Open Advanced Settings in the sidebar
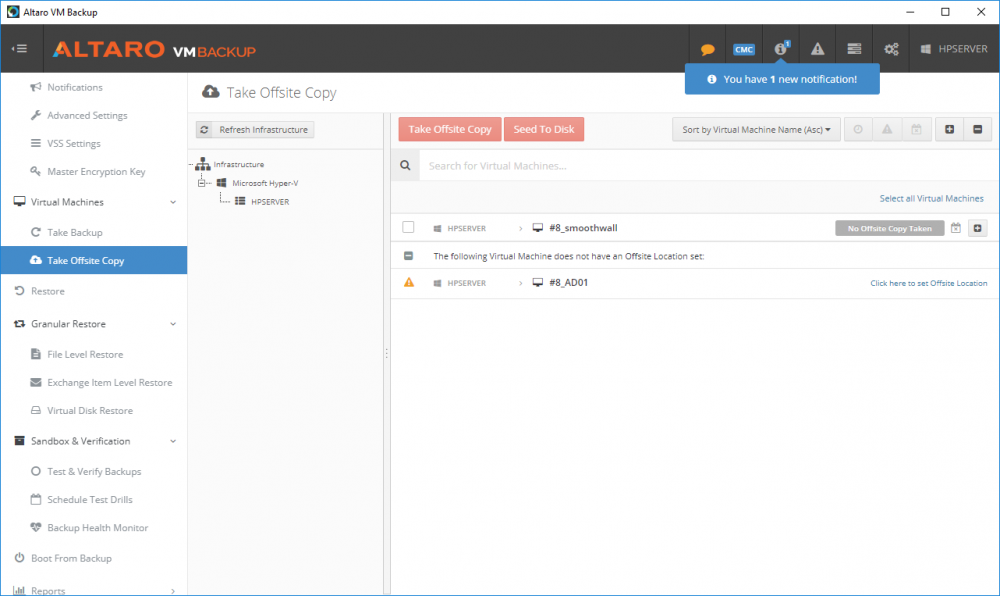1000x596 pixels. pyautogui.click(x=87, y=115)
